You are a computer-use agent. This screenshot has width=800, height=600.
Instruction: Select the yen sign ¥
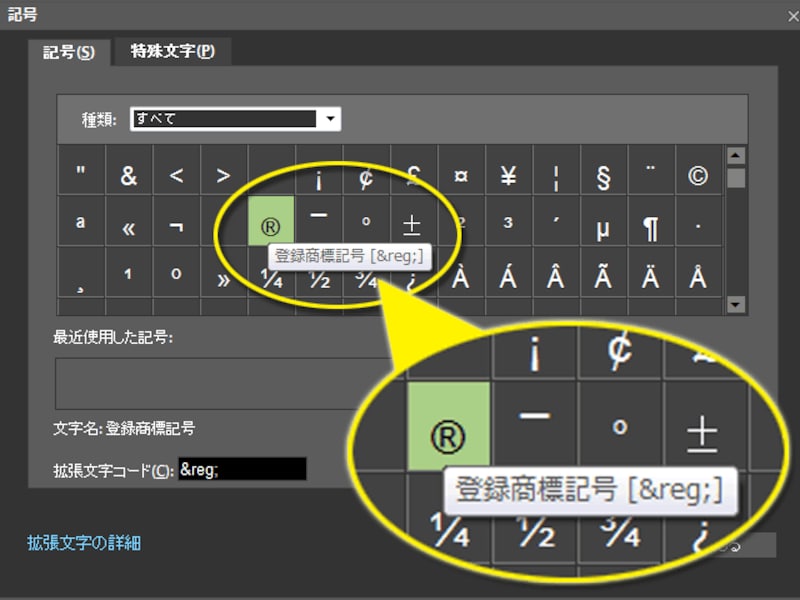click(509, 173)
